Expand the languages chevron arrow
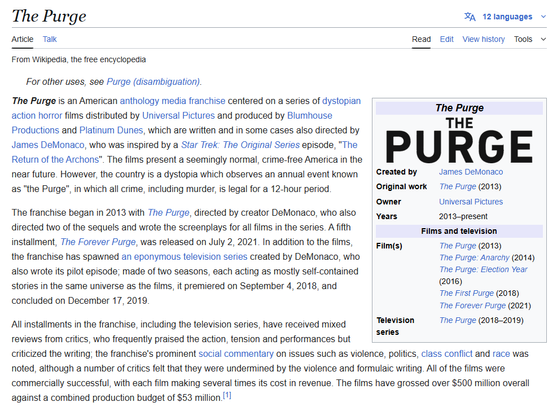Image resolution: width=557 pixels, height=414 pixels. pyautogui.click(x=543, y=17)
